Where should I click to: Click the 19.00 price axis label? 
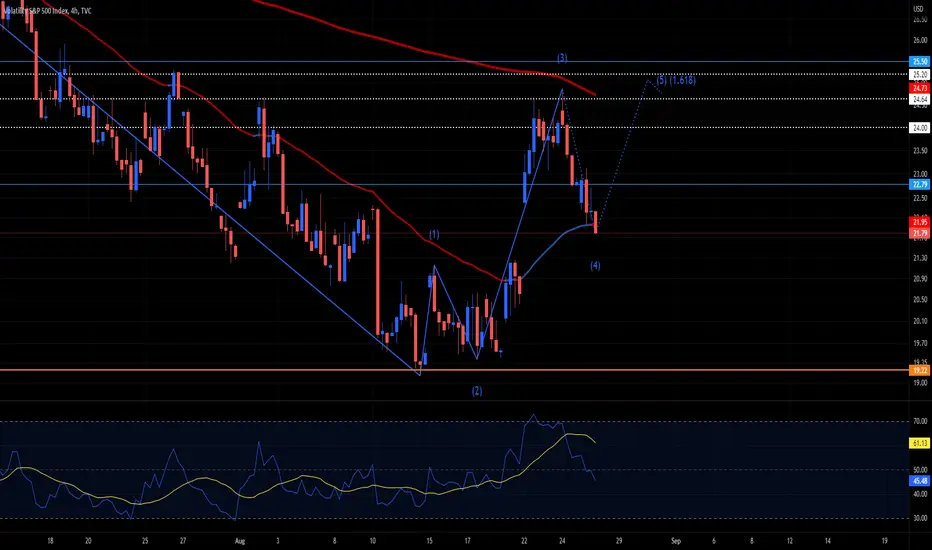pos(920,383)
